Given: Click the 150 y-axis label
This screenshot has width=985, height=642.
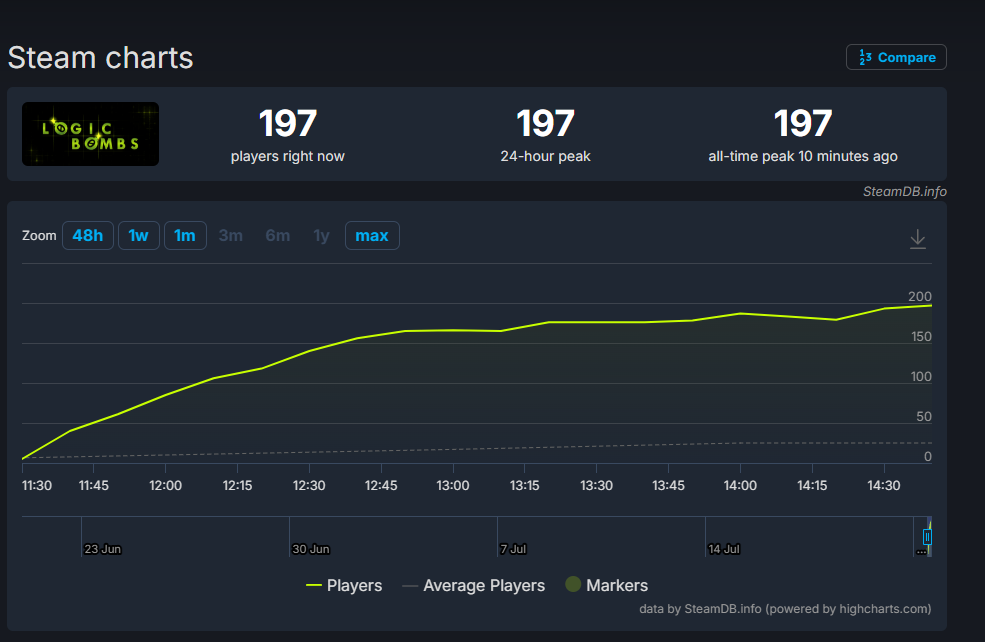Looking at the screenshot, I should tap(921, 337).
